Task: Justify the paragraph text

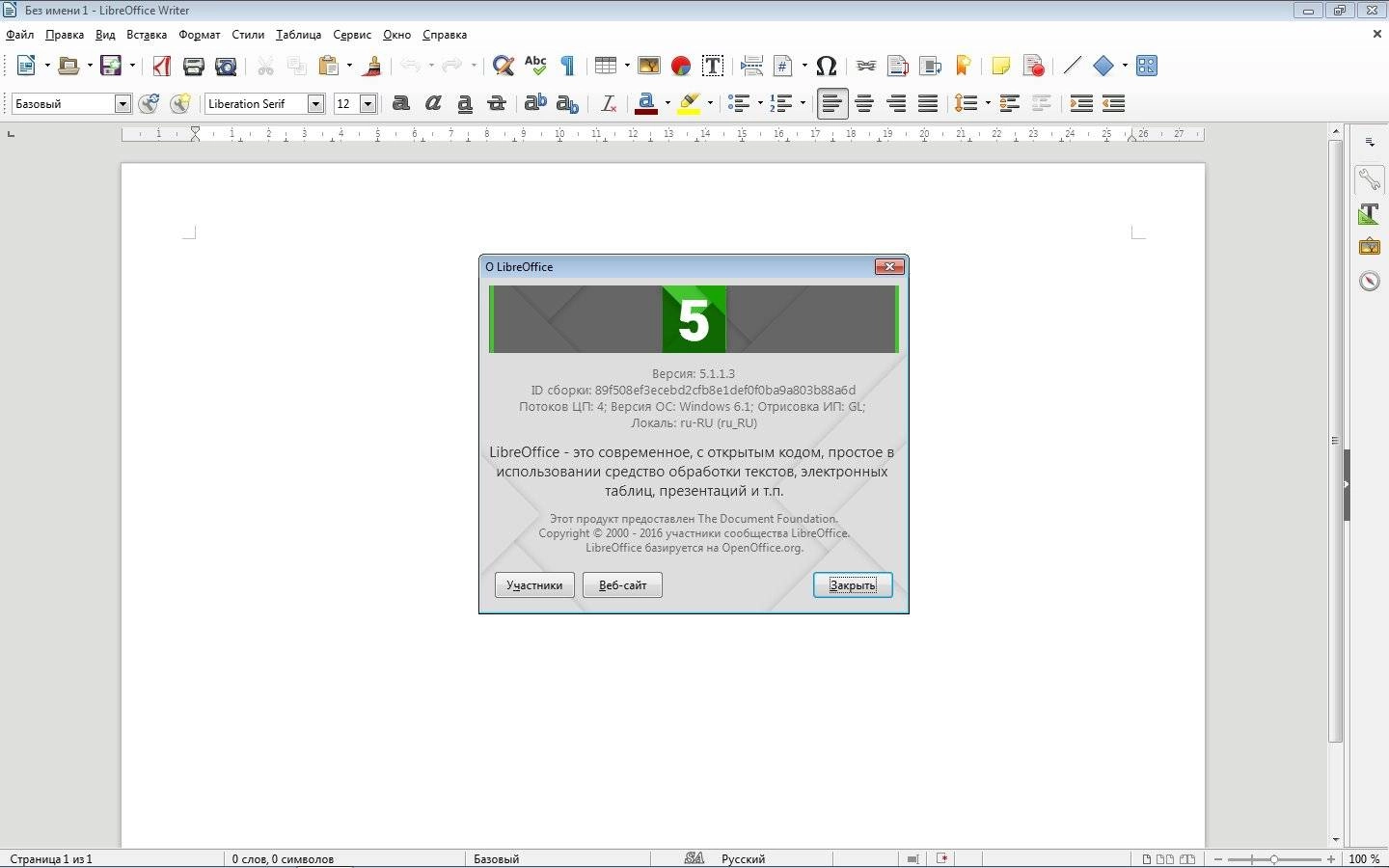Action: (x=928, y=103)
